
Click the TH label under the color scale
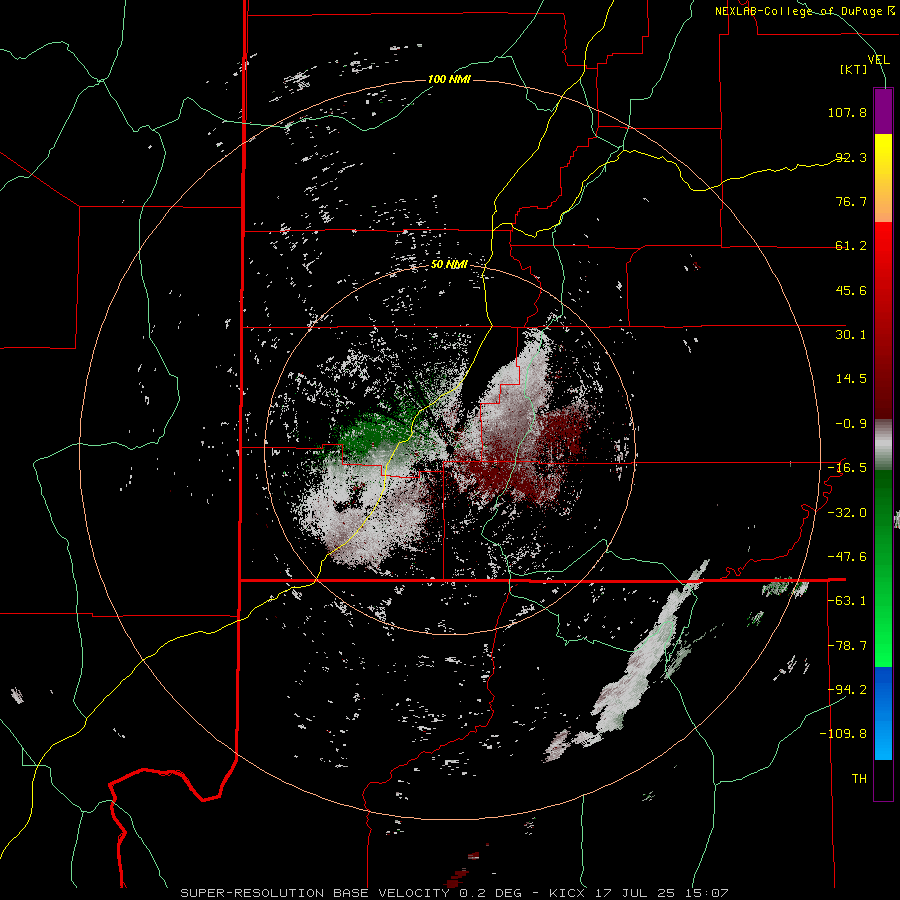tap(859, 779)
